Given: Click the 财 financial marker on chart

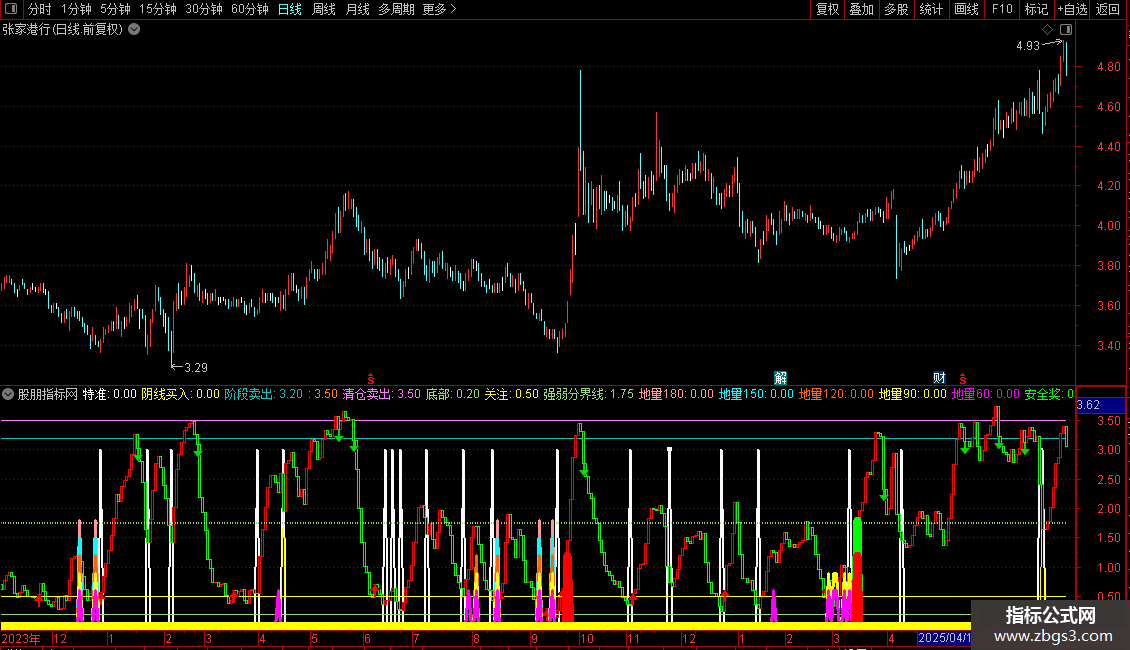Looking at the screenshot, I should pyautogui.click(x=939, y=378).
